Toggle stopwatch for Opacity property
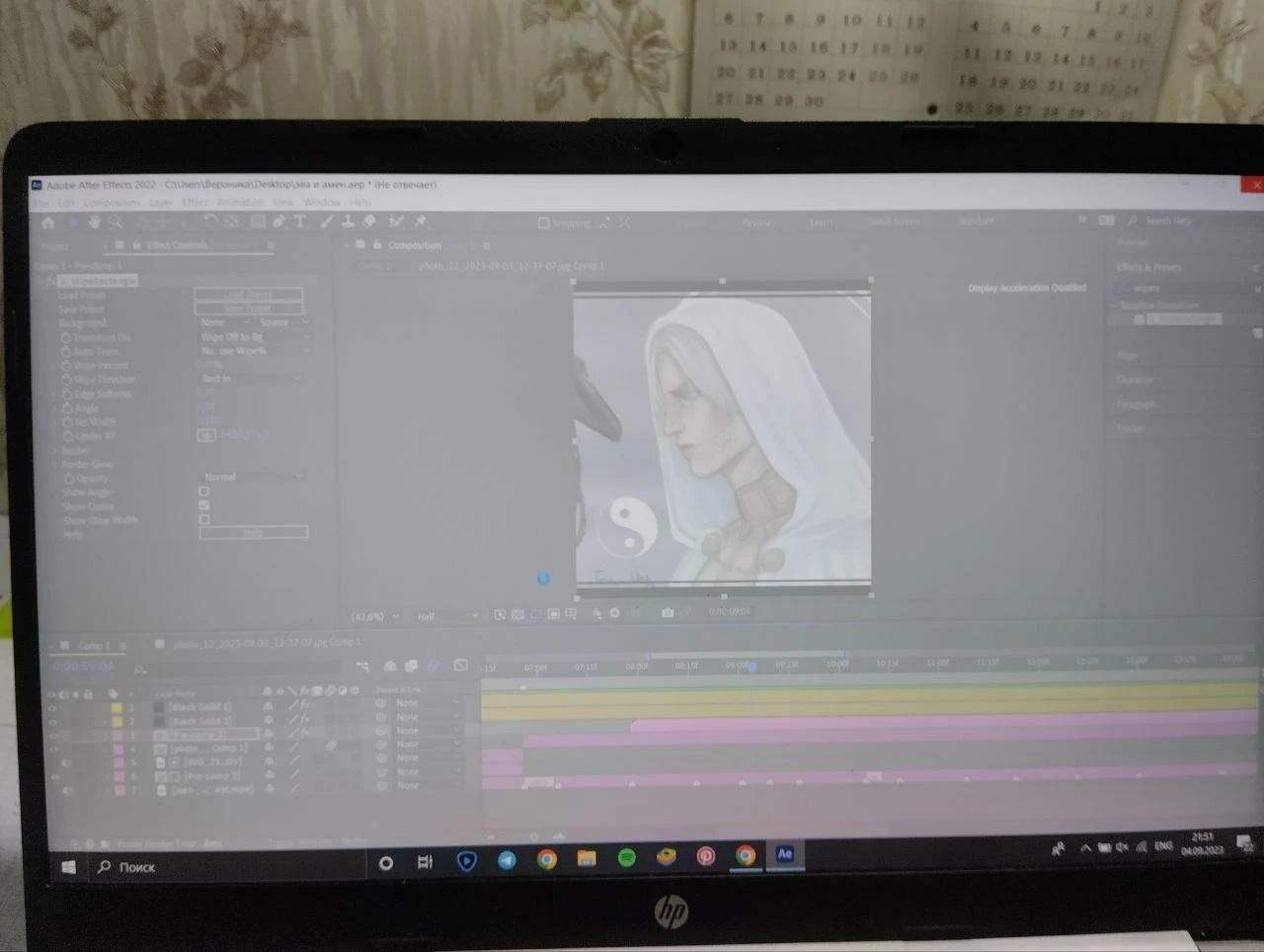This screenshot has width=1264, height=952. [x=68, y=478]
